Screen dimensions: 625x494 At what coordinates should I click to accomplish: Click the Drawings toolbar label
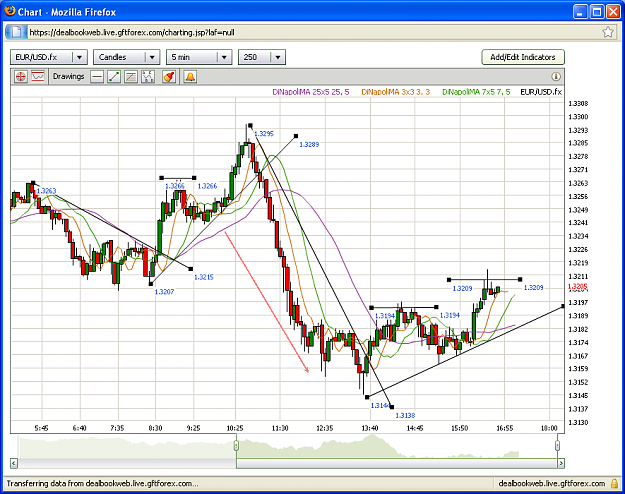pyautogui.click(x=69, y=76)
